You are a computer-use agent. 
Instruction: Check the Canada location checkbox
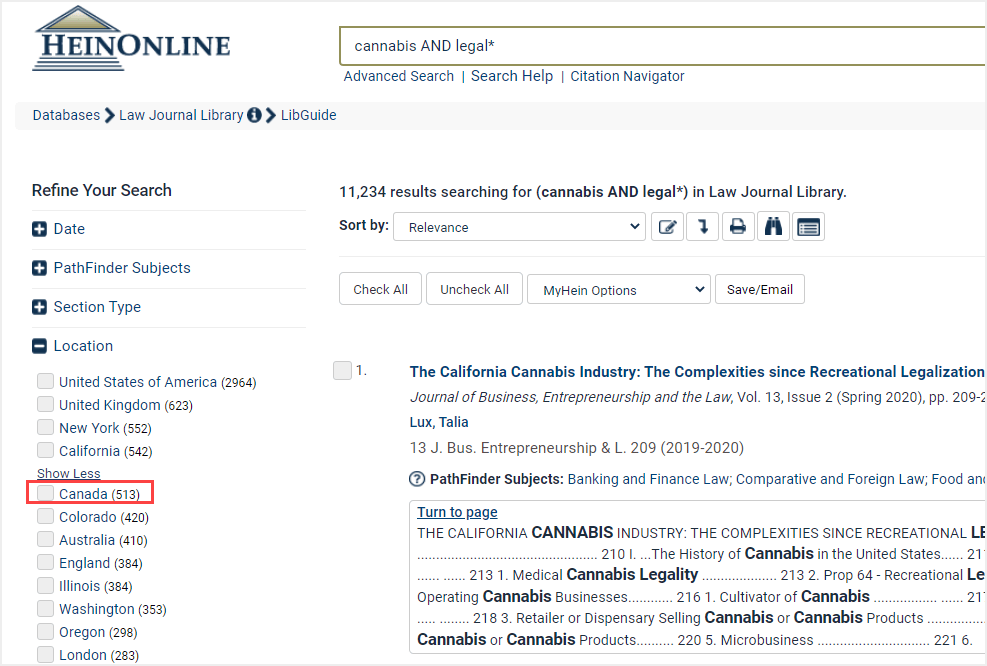click(45, 493)
